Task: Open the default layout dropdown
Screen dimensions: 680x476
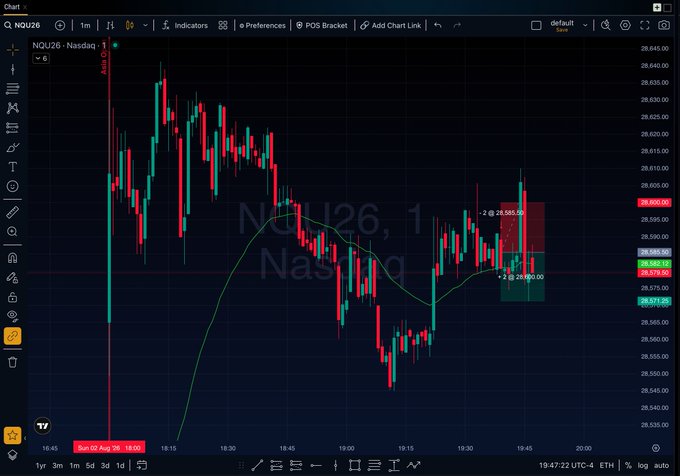Action: pyautogui.click(x=569, y=25)
